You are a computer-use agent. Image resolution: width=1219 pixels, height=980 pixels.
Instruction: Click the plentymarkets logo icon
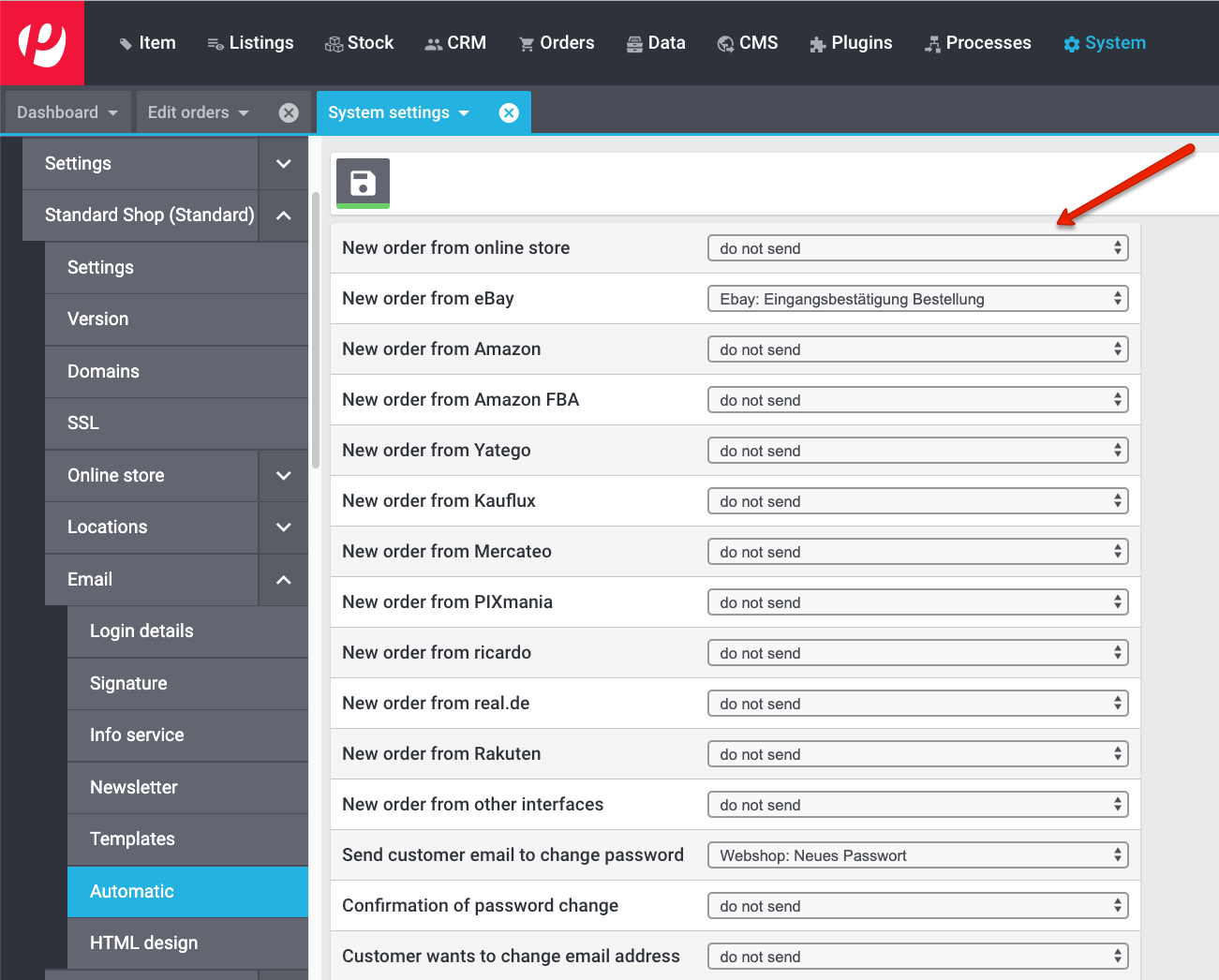[42, 43]
